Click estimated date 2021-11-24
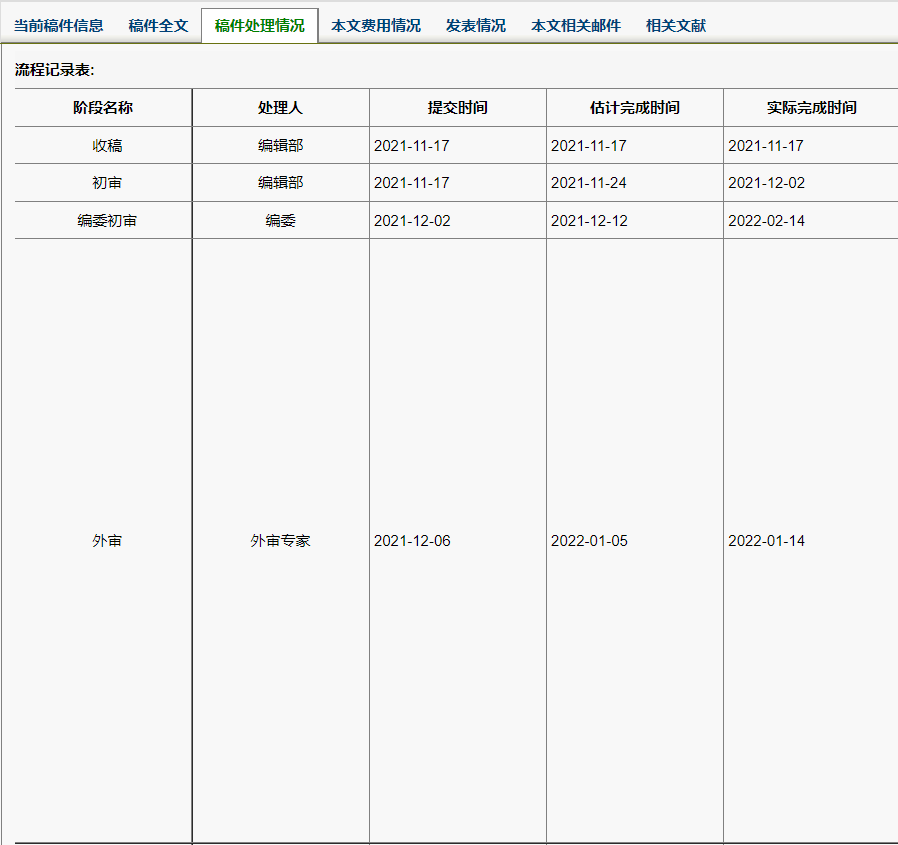 click(x=589, y=183)
